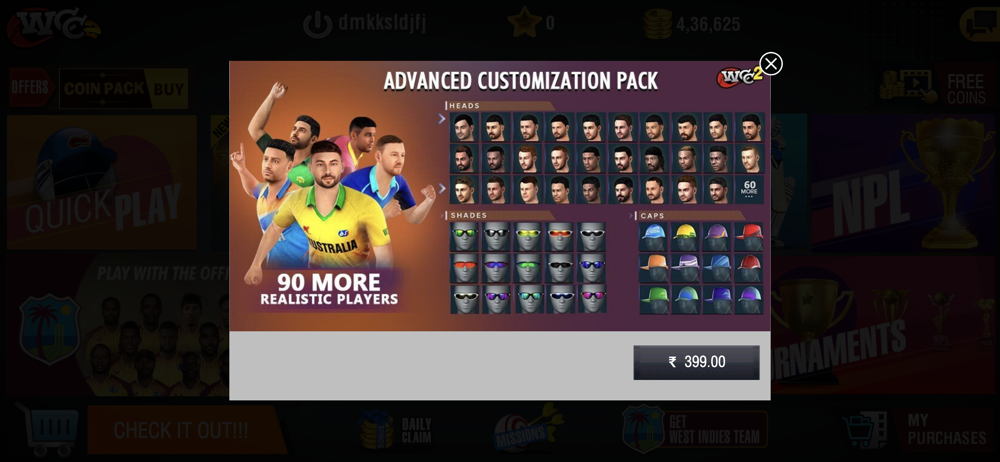Open the chat bubble icon at top right
Viewport: 1000px width, 462px height.
click(980, 24)
